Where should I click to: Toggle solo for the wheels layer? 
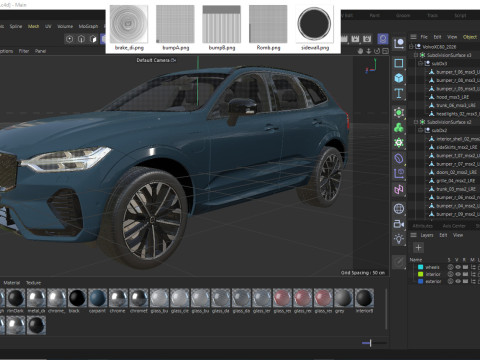click(x=450, y=267)
